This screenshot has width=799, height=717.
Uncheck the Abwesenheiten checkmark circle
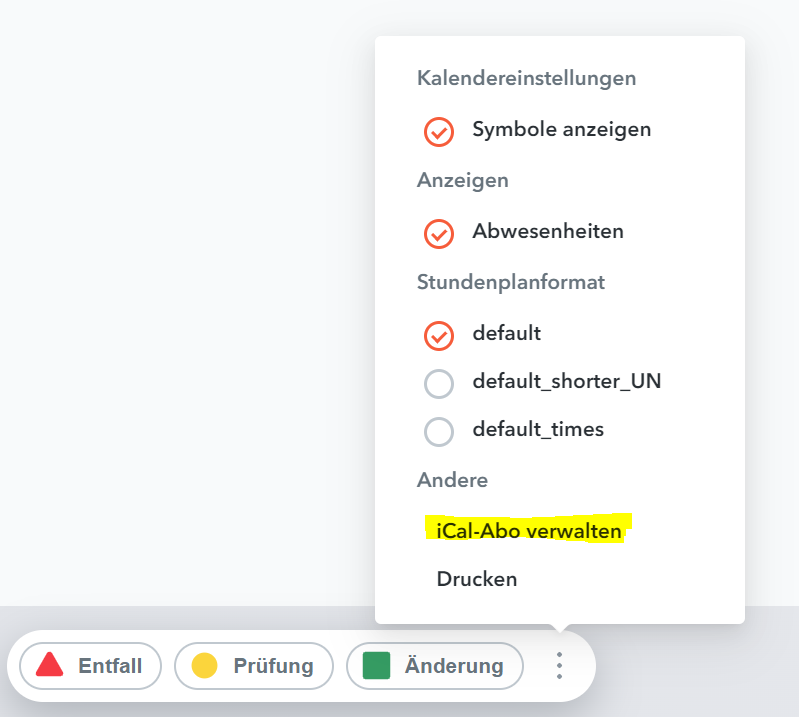tap(439, 233)
